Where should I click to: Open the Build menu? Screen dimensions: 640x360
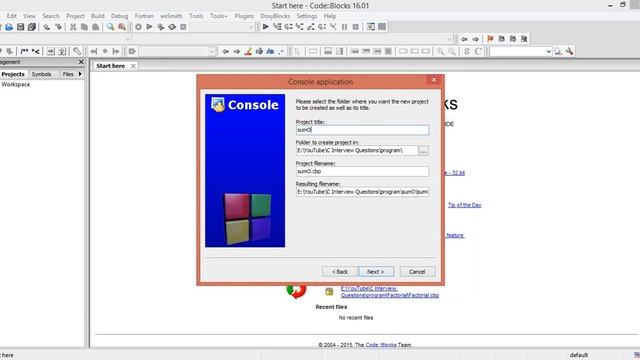tap(98, 16)
